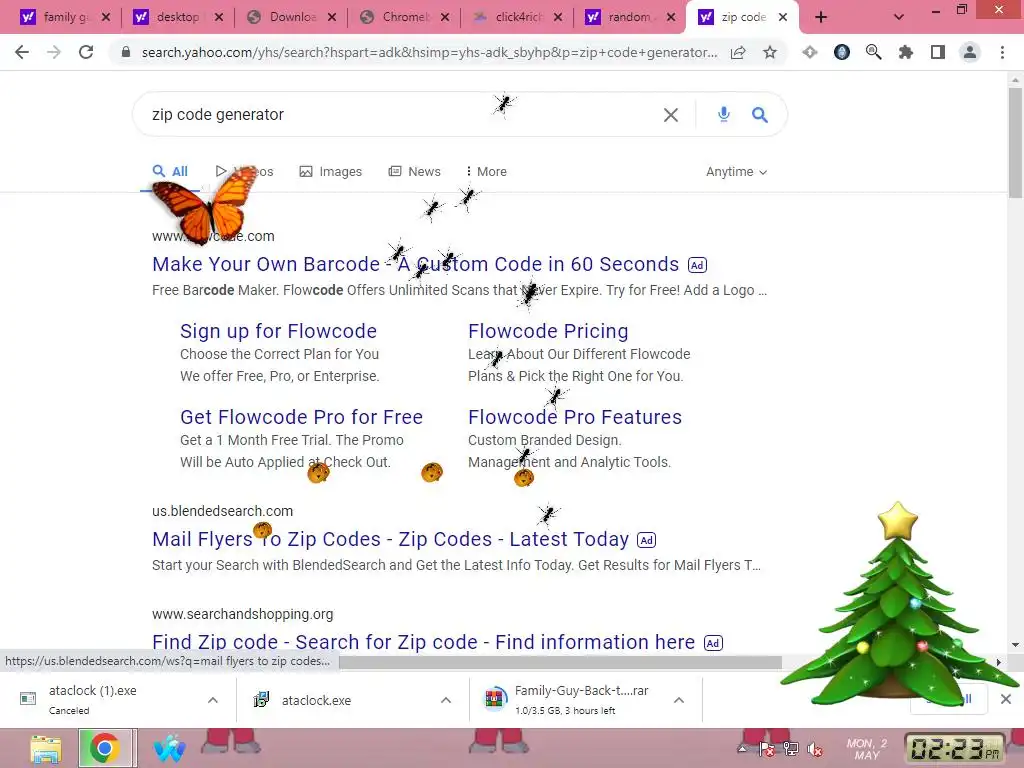Open 'Get Flowcode Pro for Free' link

[301, 417]
